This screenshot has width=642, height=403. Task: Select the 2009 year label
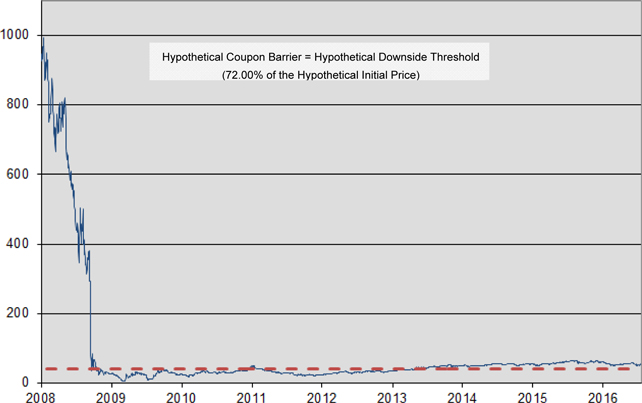(x=111, y=395)
